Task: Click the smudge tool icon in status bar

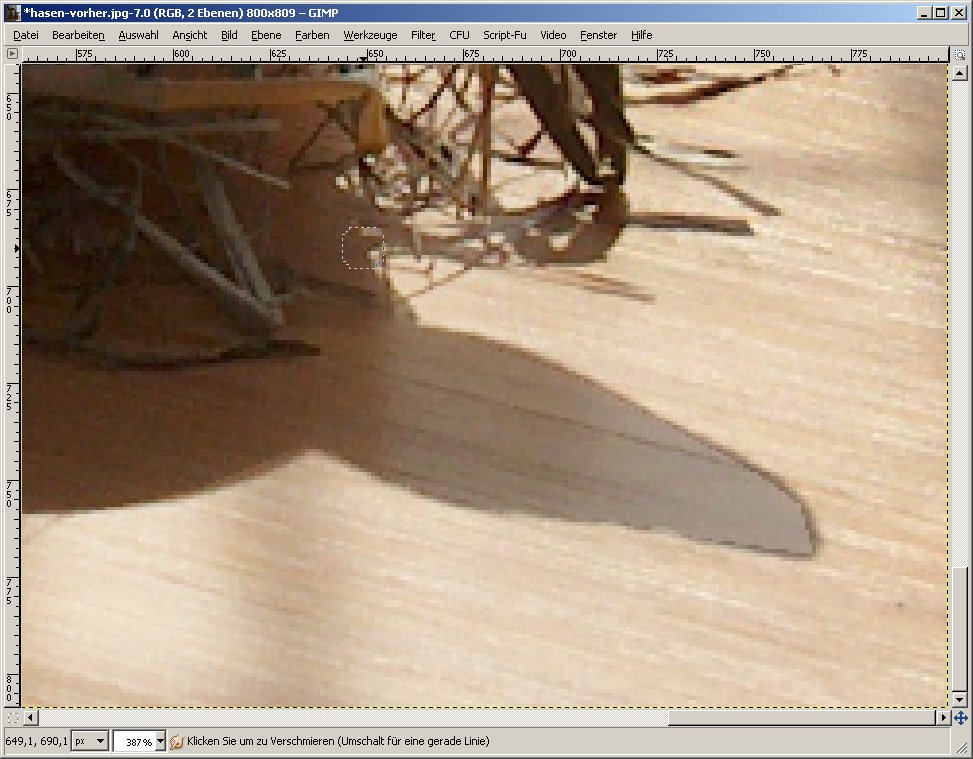Action: [x=176, y=741]
